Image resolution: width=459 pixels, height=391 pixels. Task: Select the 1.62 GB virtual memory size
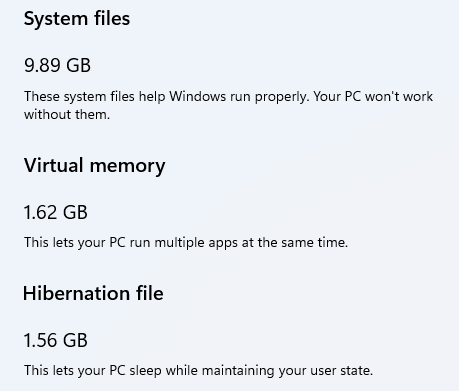(56, 212)
